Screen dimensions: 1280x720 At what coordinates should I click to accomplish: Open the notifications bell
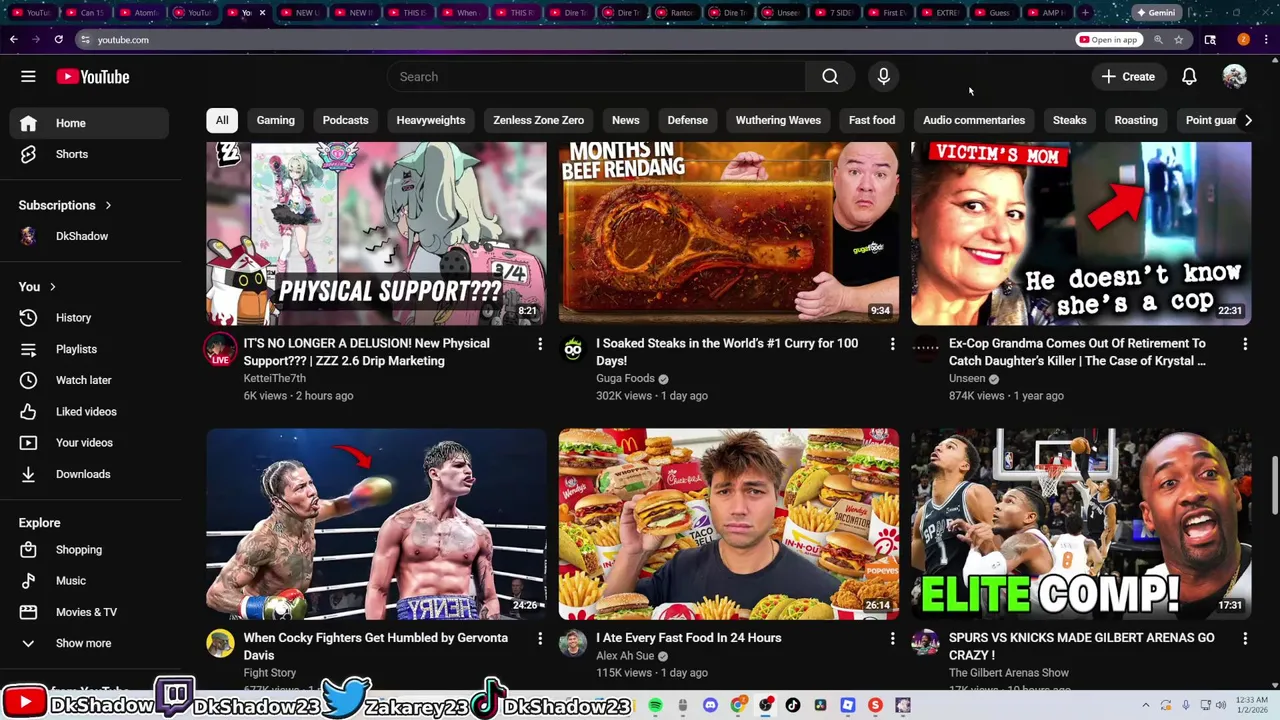(1189, 77)
